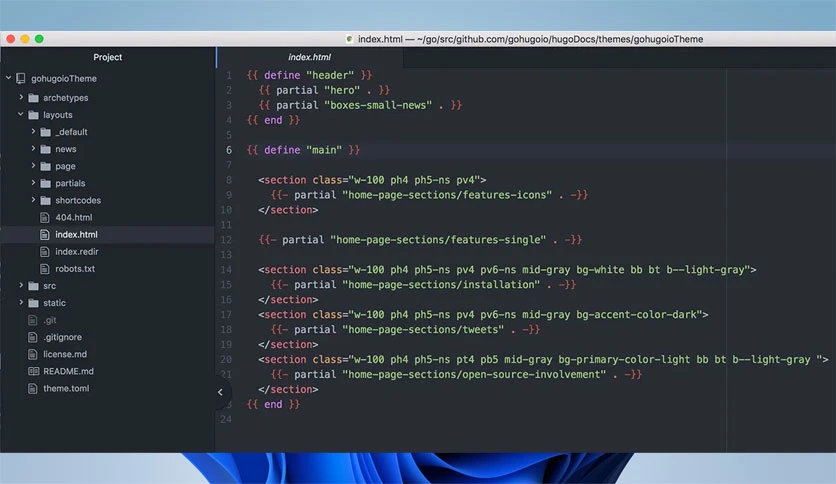Click the "home-page-sections/installation" string
This screenshot has width=836, height=484.
point(441,285)
